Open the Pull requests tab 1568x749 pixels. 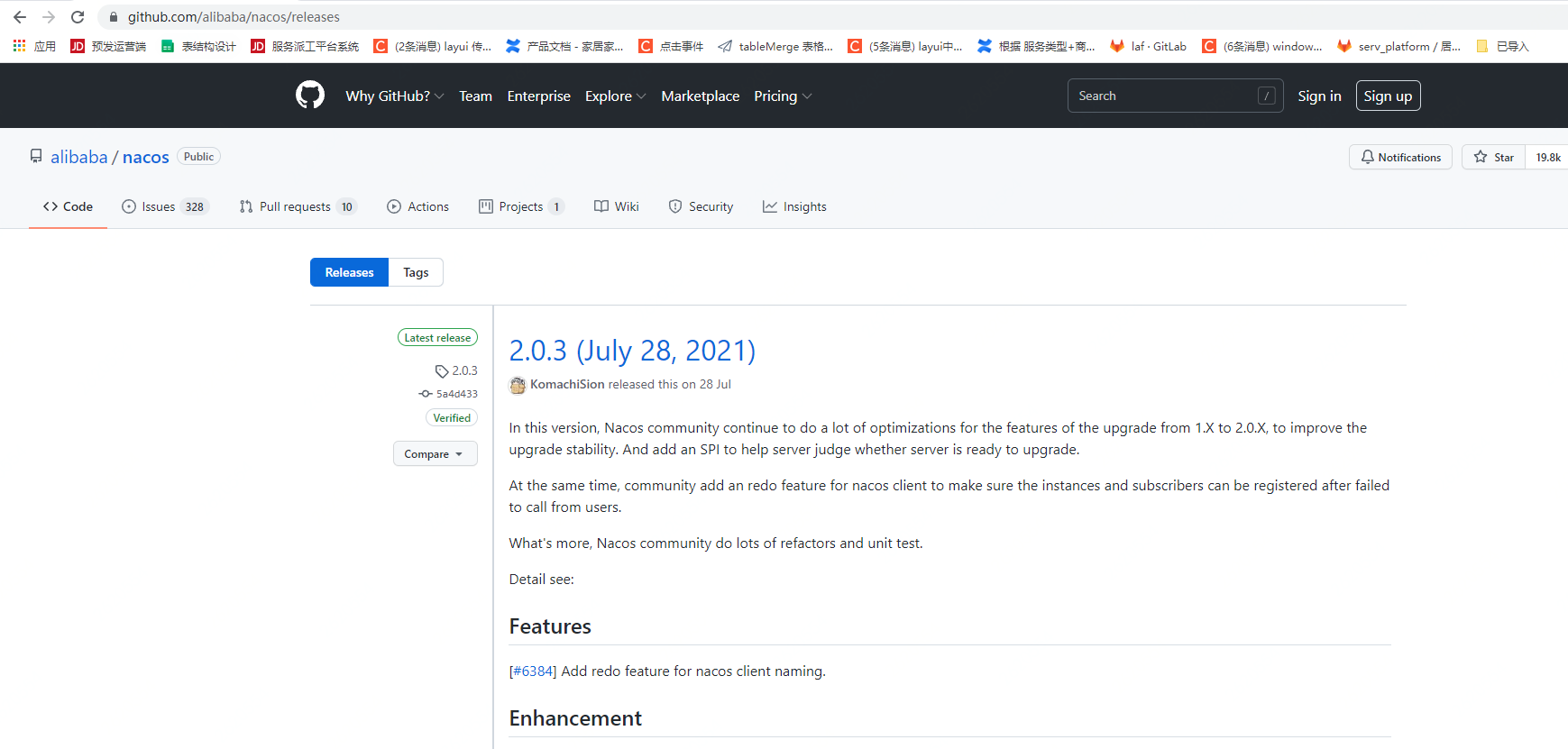[298, 206]
